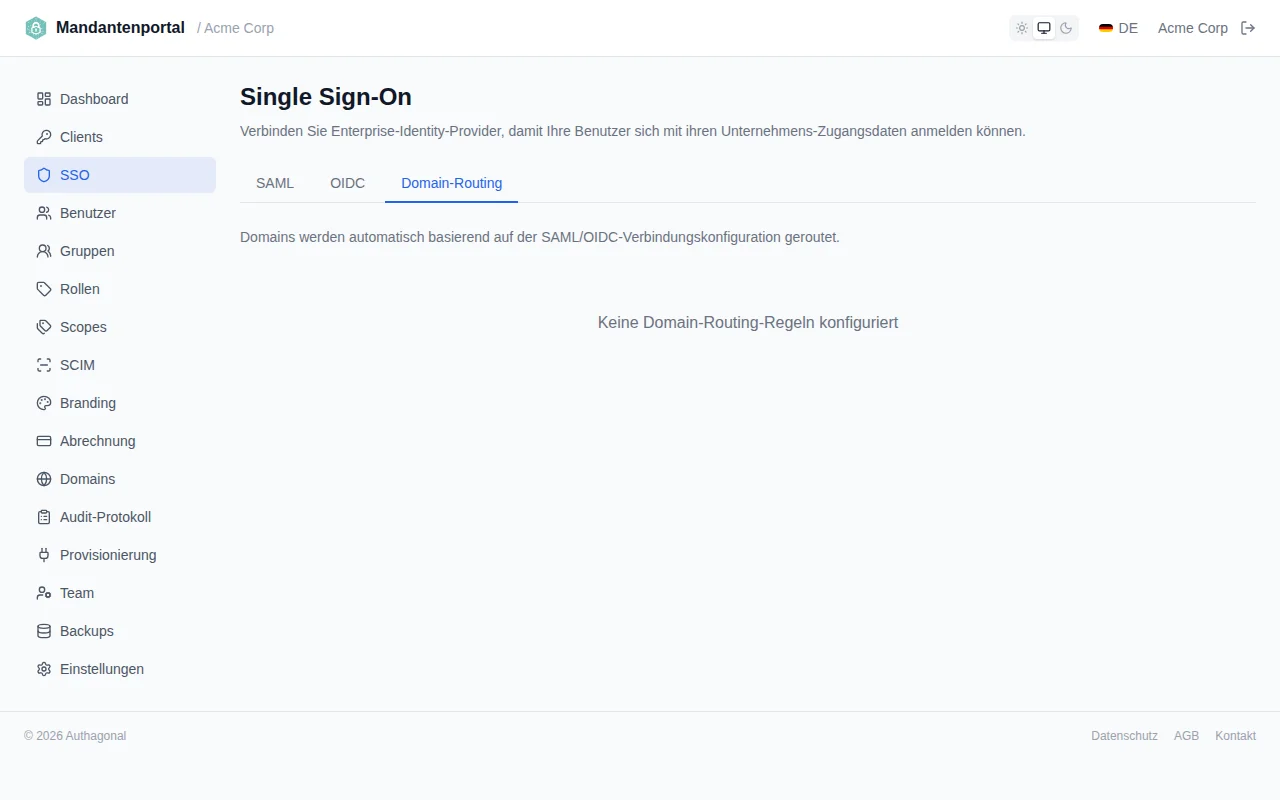This screenshot has height=800, width=1280.
Task: Open Team page in sidebar
Action: point(120,593)
